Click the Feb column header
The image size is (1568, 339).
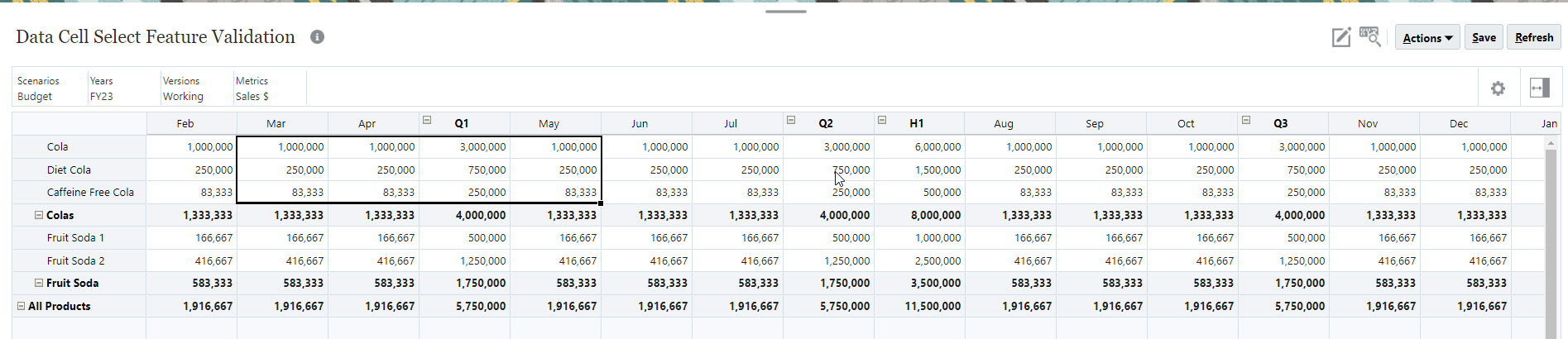pos(191,123)
